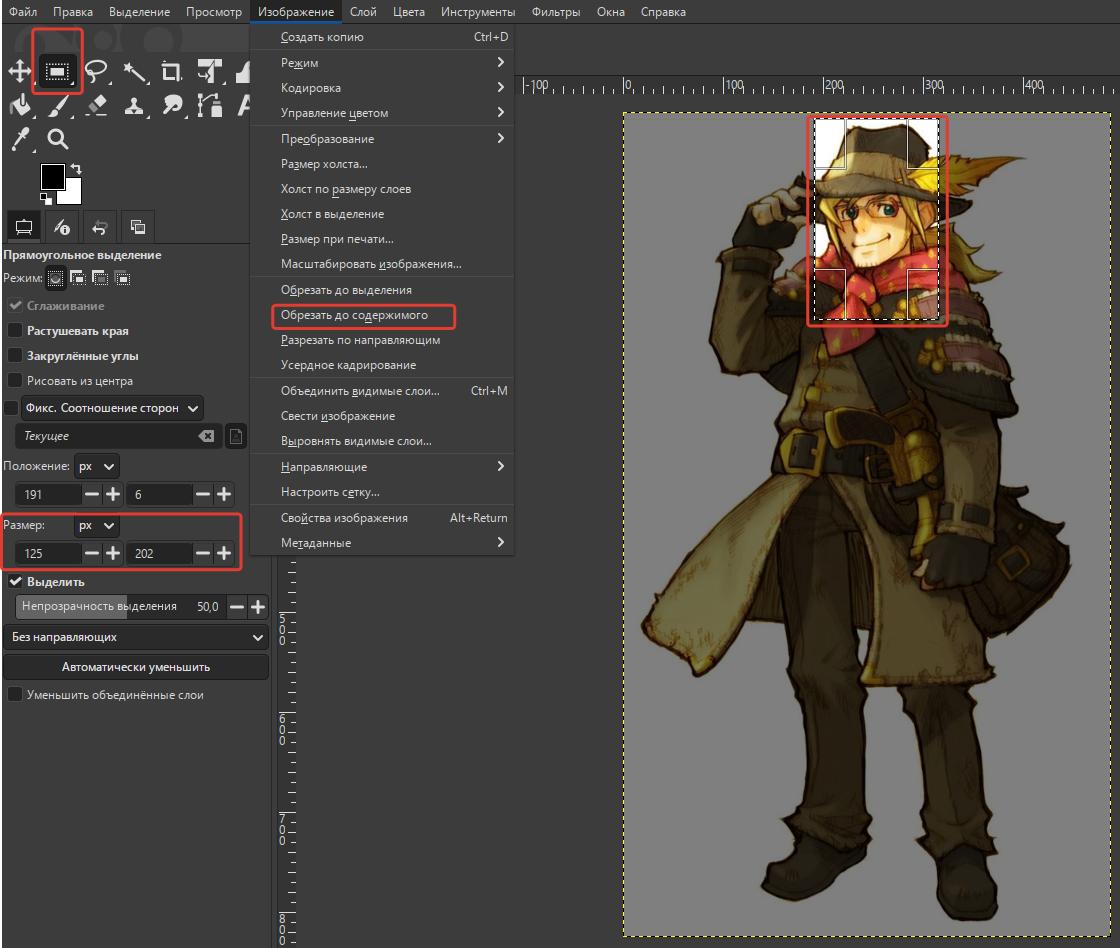
Task: Select the Free Select lasso tool
Action: [96, 71]
